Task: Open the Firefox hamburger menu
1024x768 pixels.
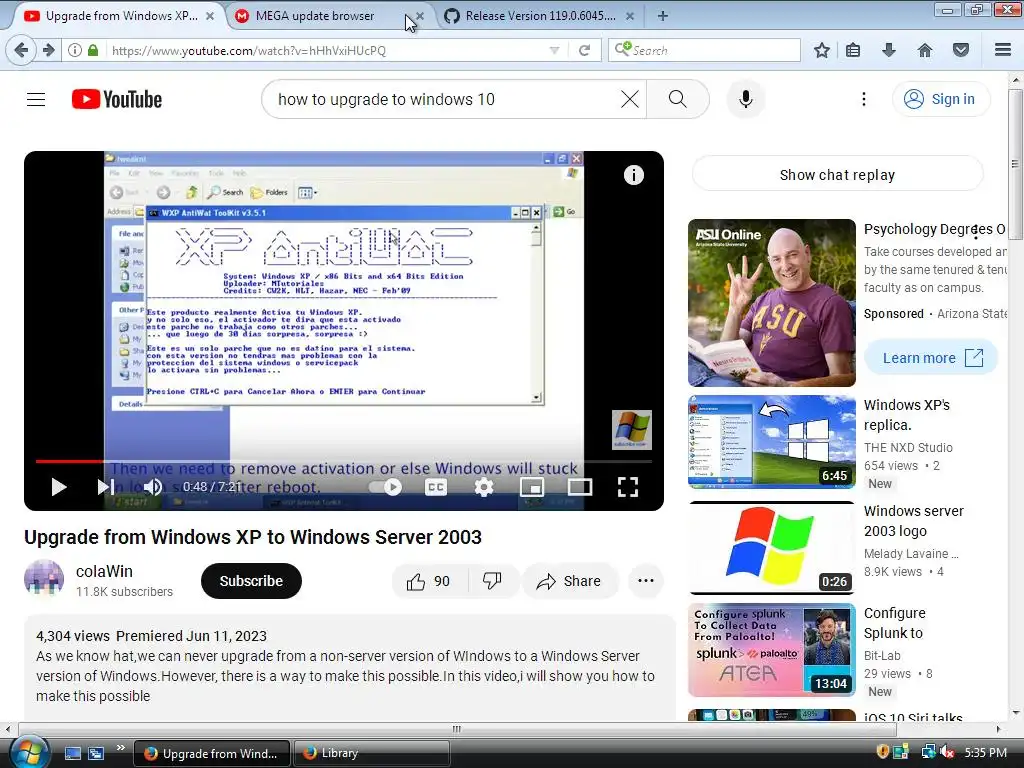Action: tap(1003, 50)
